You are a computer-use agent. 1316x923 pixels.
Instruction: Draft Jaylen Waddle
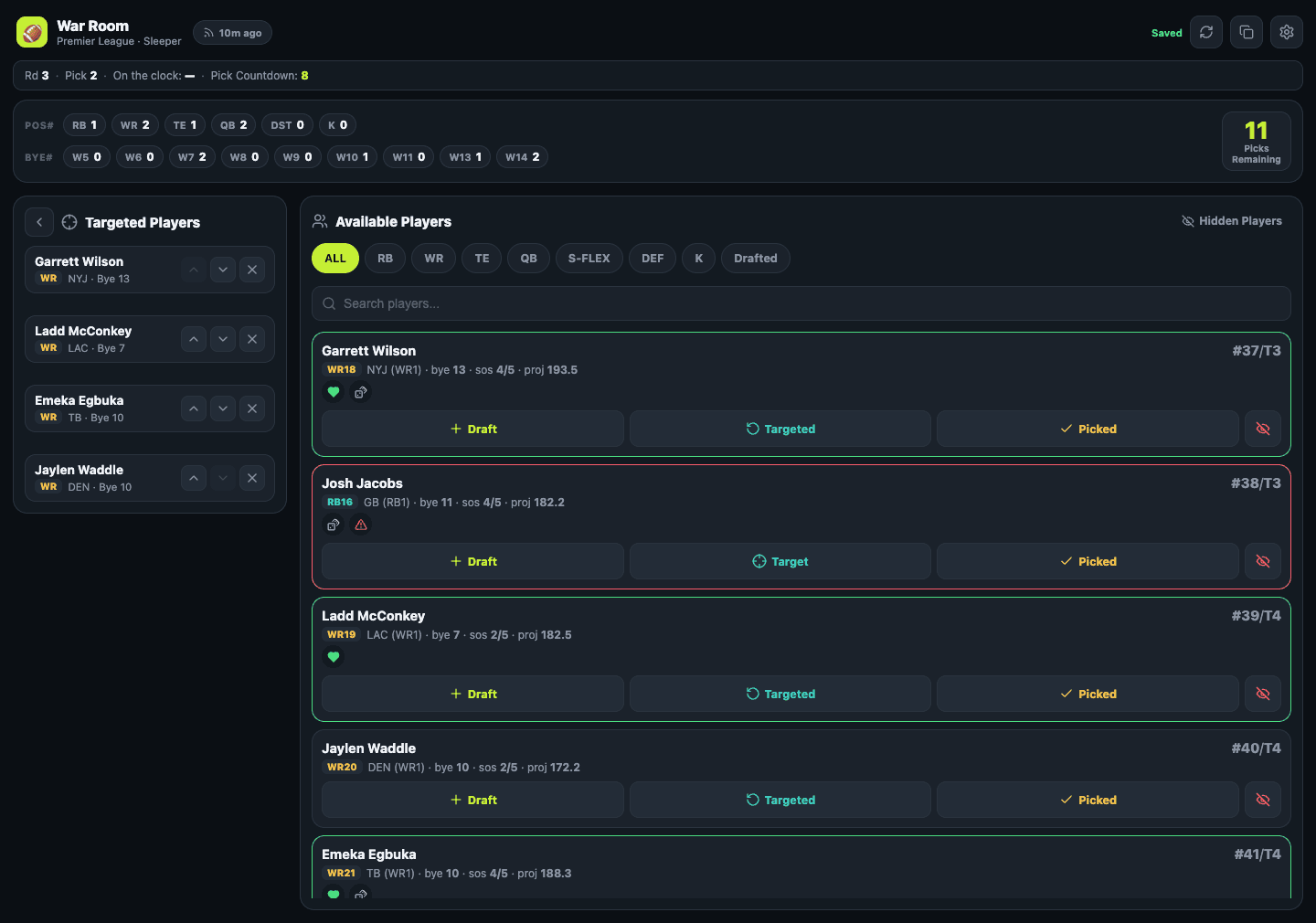473,800
